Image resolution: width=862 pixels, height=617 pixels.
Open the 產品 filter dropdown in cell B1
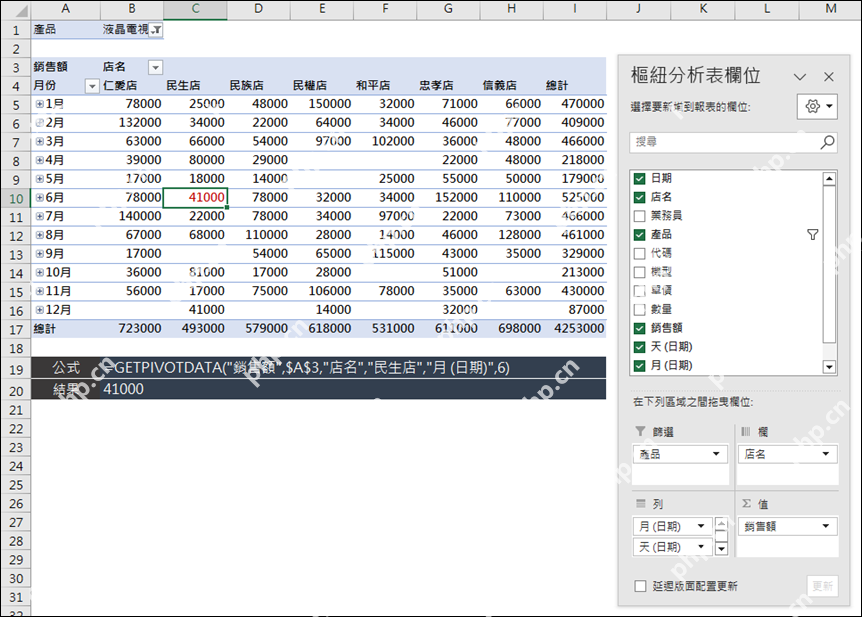coord(156,30)
